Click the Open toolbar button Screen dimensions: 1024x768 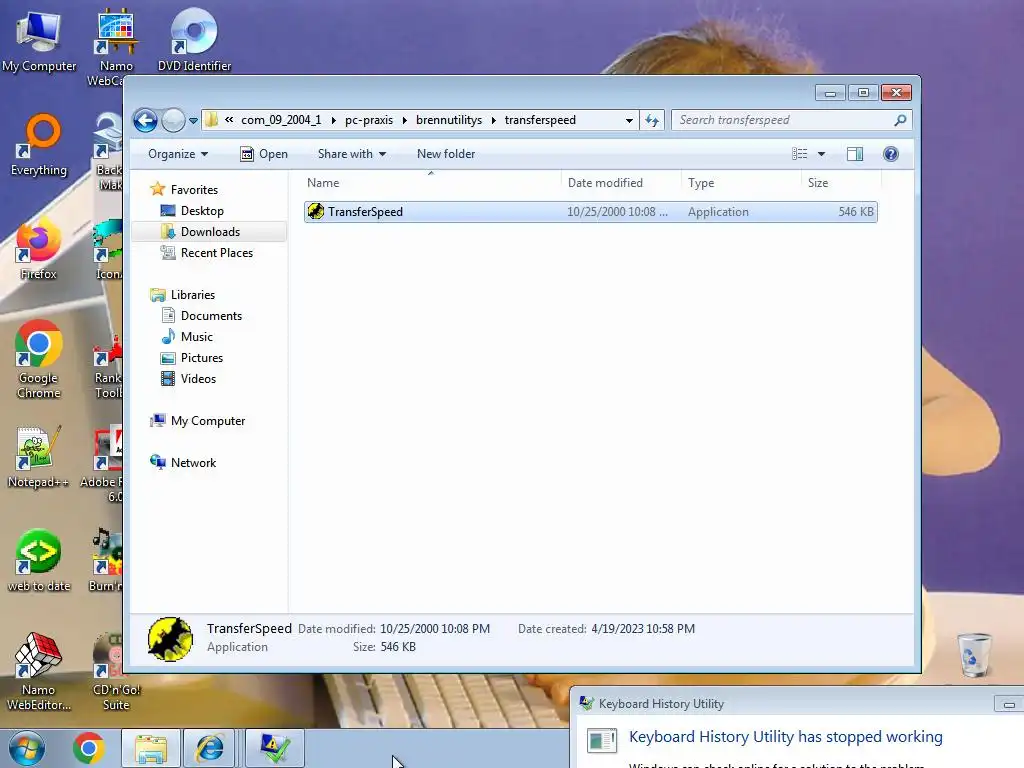tap(264, 154)
